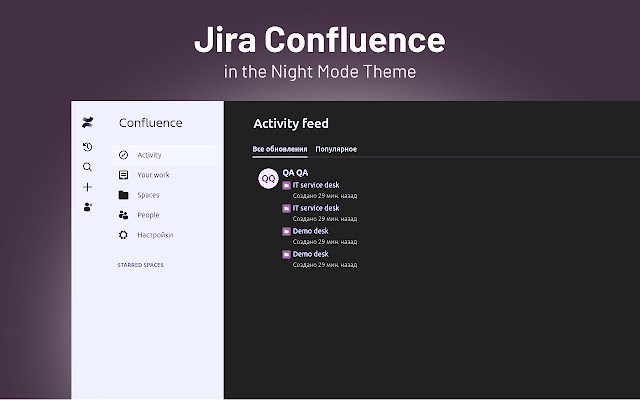Click the space icon beside the first IT service desk
640x400 pixels.
tap(286, 185)
